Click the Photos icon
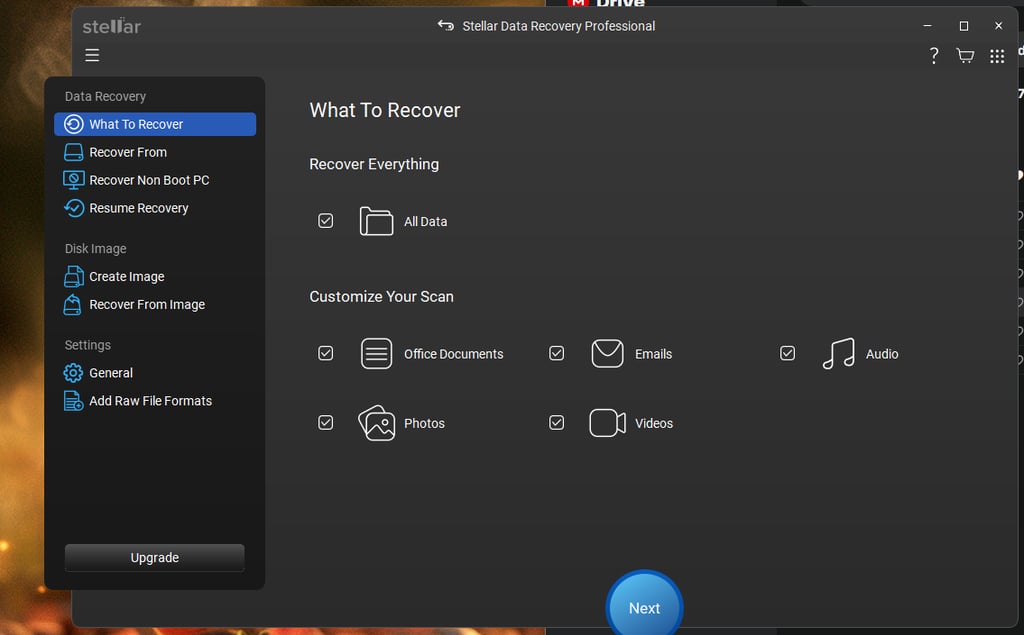Screen dimensions: 1024x635 tap(377, 423)
